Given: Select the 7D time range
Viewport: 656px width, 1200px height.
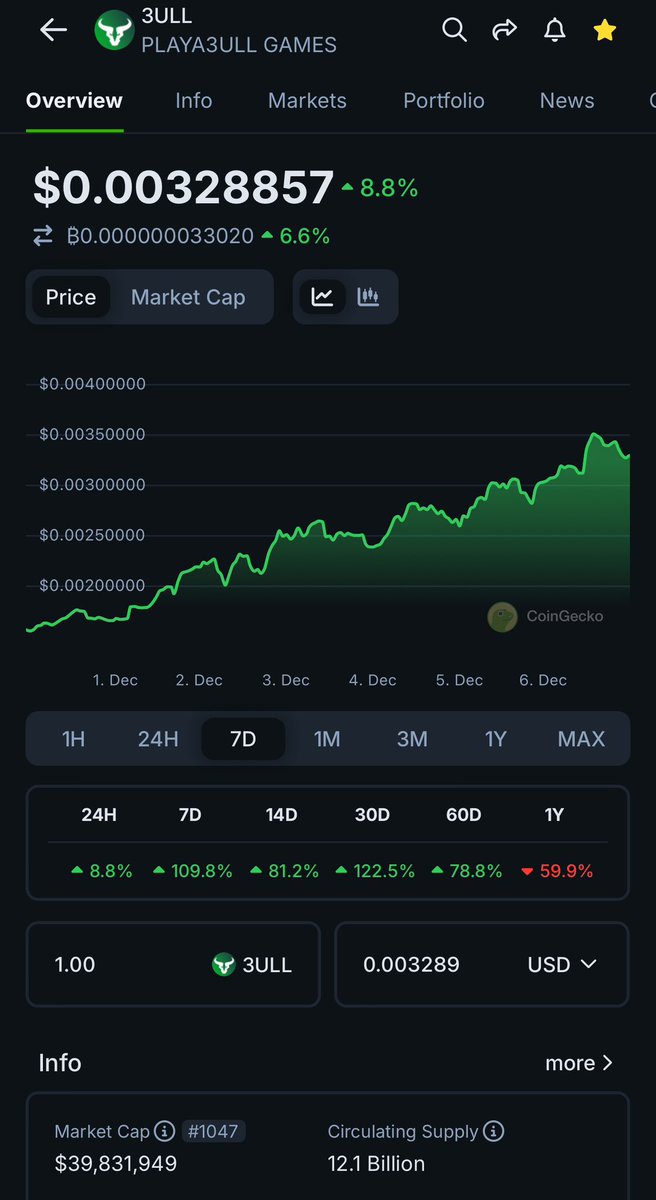Looking at the screenshot, I should [x=243, y=739].
